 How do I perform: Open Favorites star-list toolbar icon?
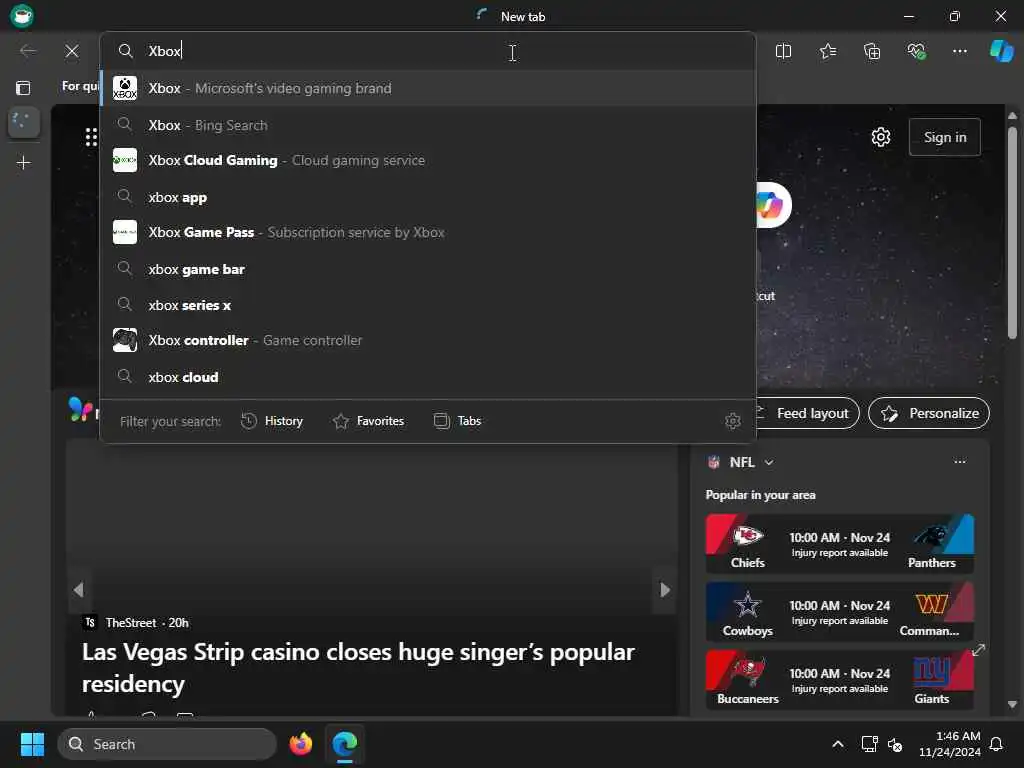coord(827,51)
